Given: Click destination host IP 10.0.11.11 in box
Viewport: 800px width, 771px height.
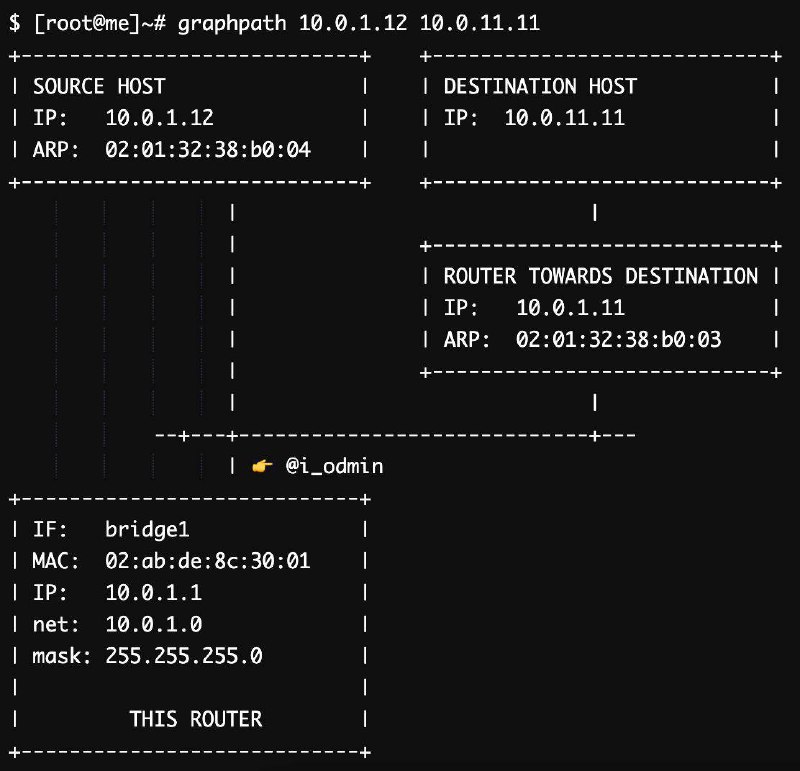Looking at the screenshot, I should (x=564, y=118).
